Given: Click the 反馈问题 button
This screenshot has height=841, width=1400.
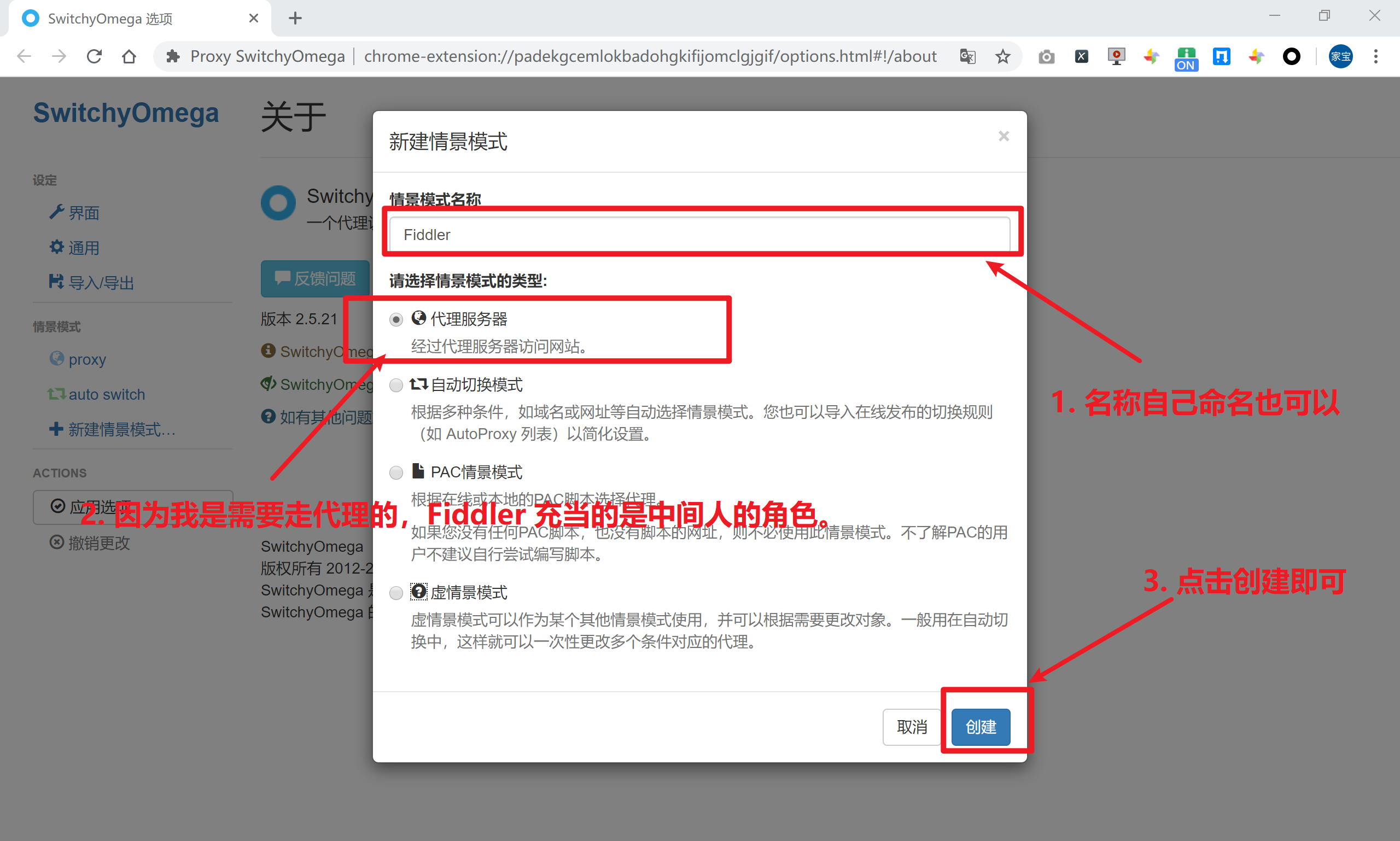Looking at the screenshot, I should tap(315, 278).
